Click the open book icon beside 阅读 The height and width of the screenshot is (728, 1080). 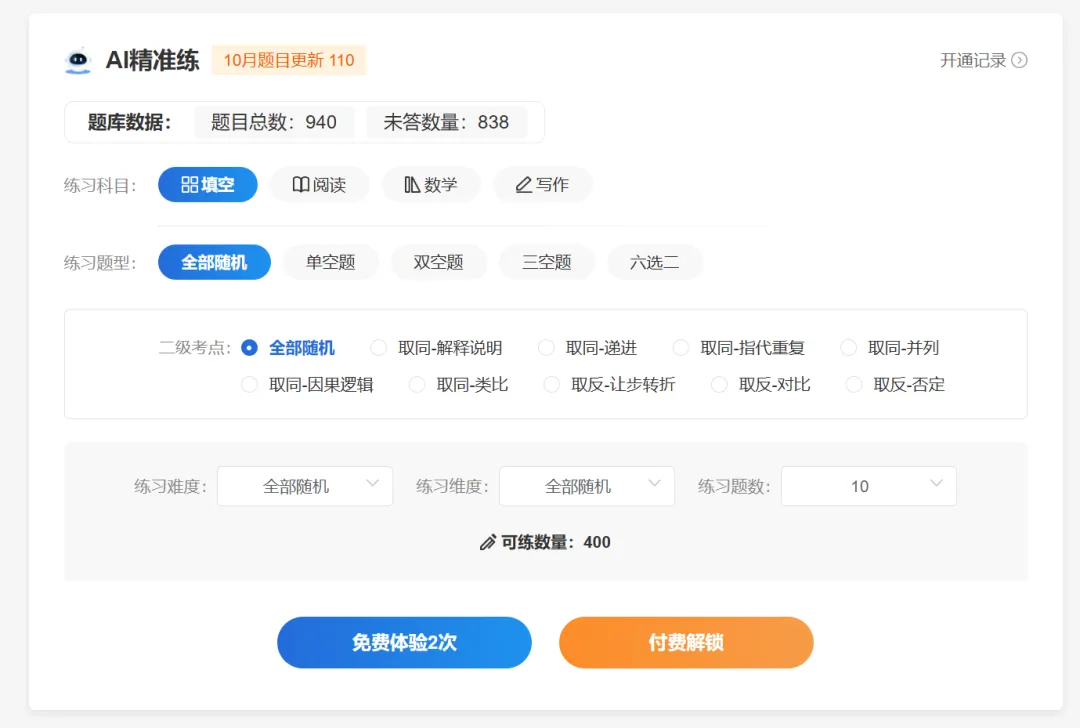pyautogui.click(x=300, y=184)
